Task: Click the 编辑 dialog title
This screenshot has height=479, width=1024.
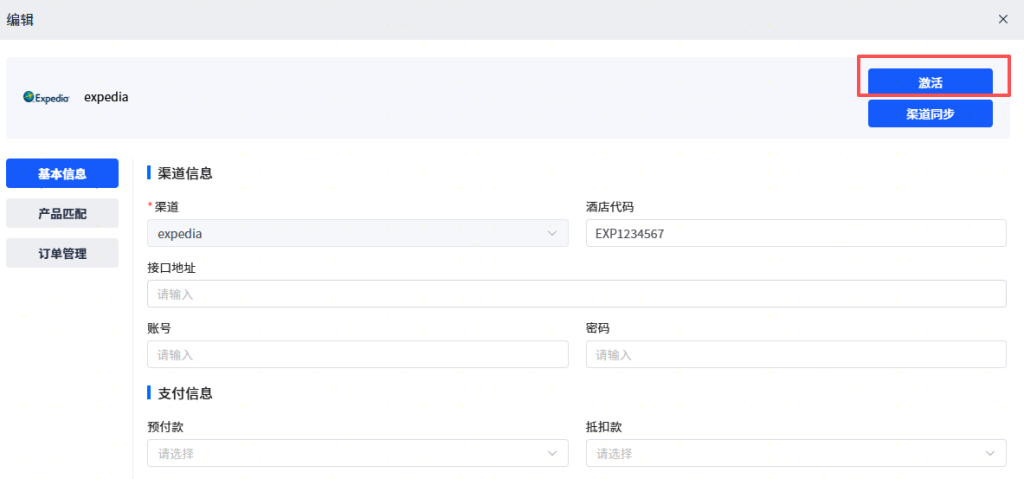Action: (20, 19)
